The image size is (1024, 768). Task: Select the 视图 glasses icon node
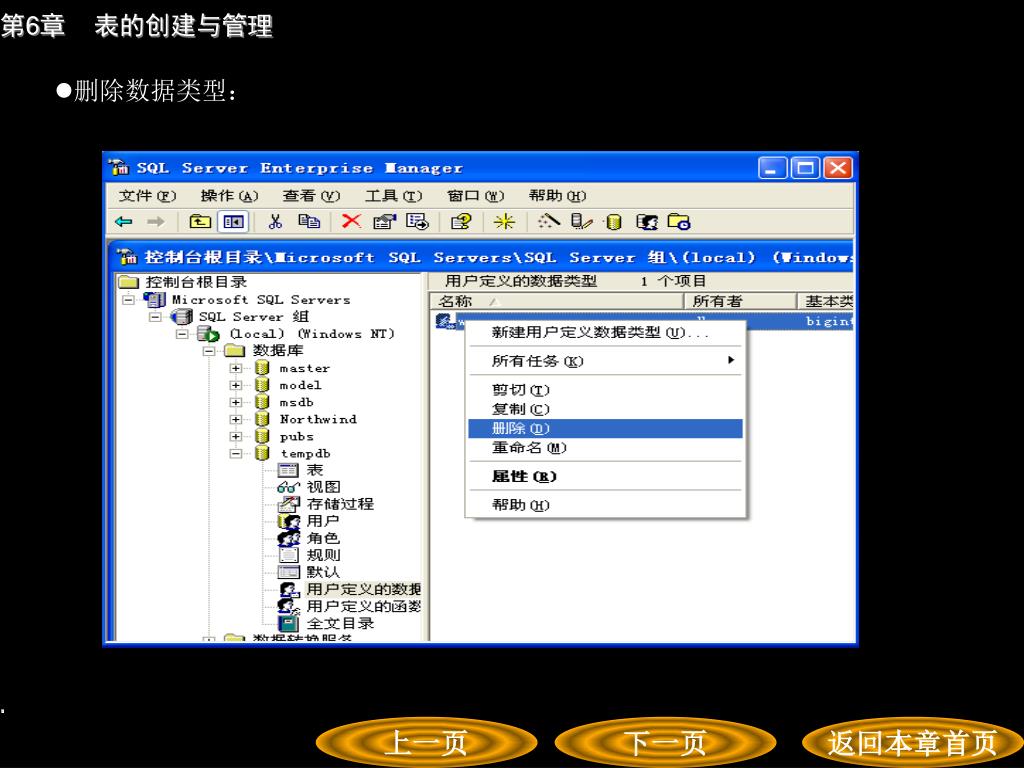pyautogui.click(x=289, y=487)
